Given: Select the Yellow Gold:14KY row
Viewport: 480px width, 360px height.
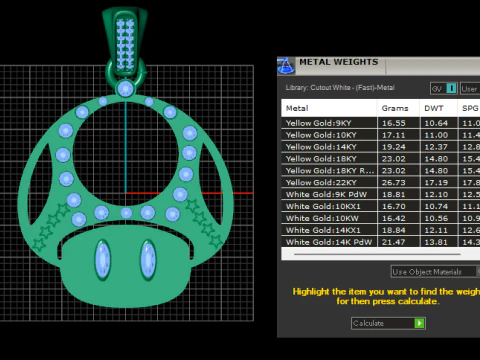Looking at the screenshot, I should click(x=381, y=147).
